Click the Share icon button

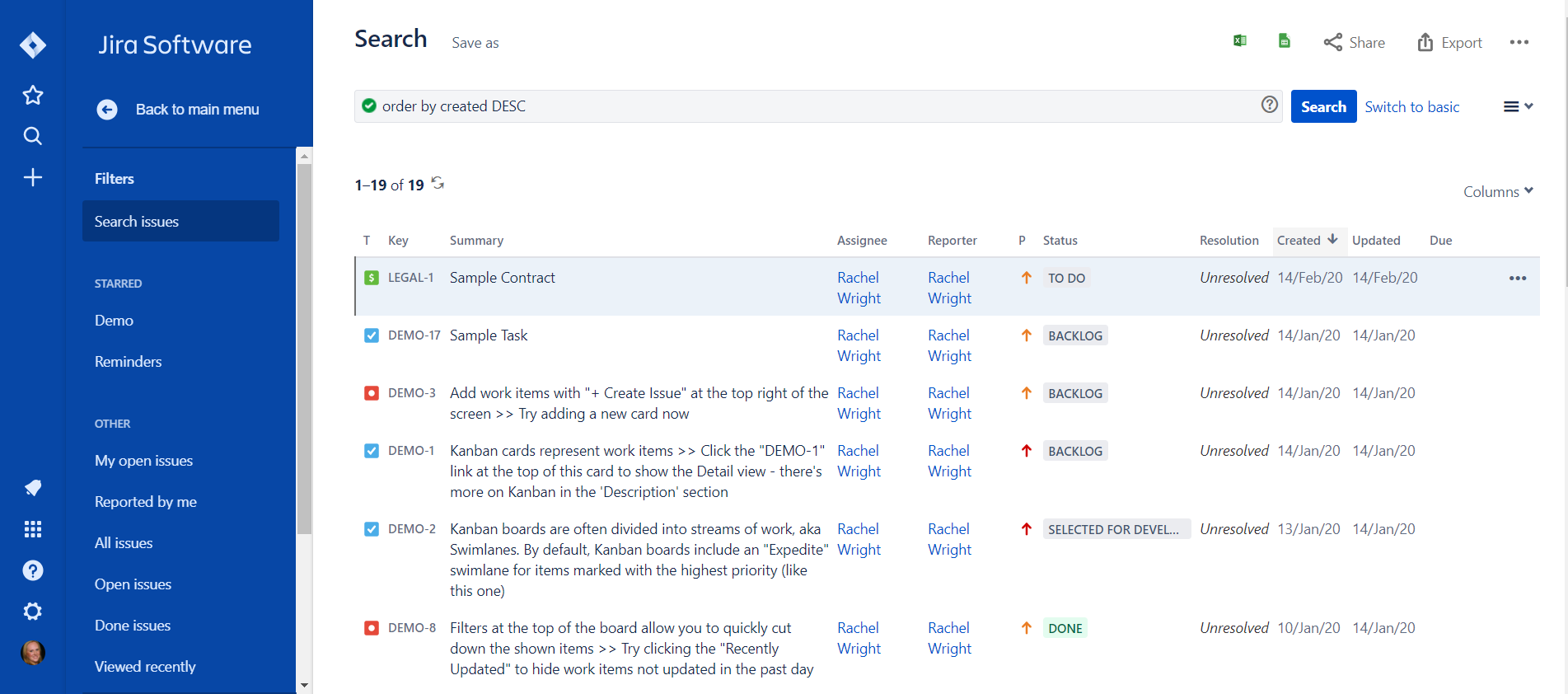(x=1354, y=42)
